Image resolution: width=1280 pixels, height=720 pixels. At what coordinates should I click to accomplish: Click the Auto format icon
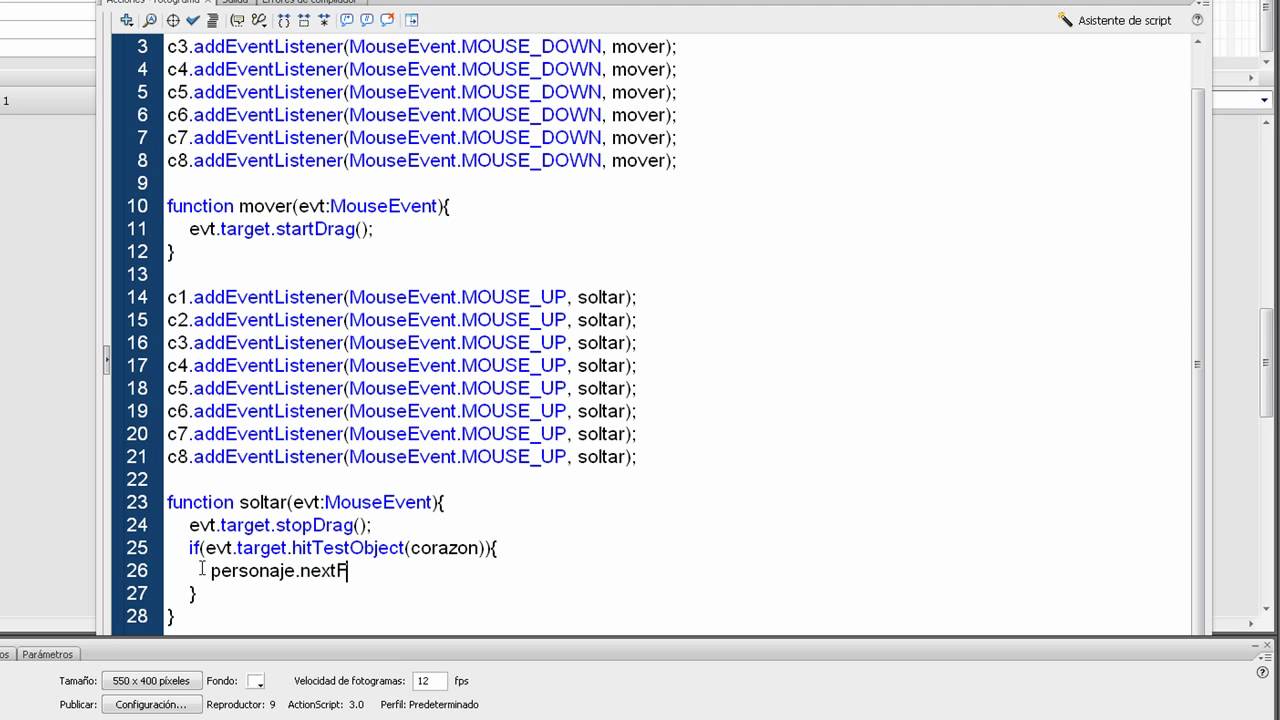(212, 20)
